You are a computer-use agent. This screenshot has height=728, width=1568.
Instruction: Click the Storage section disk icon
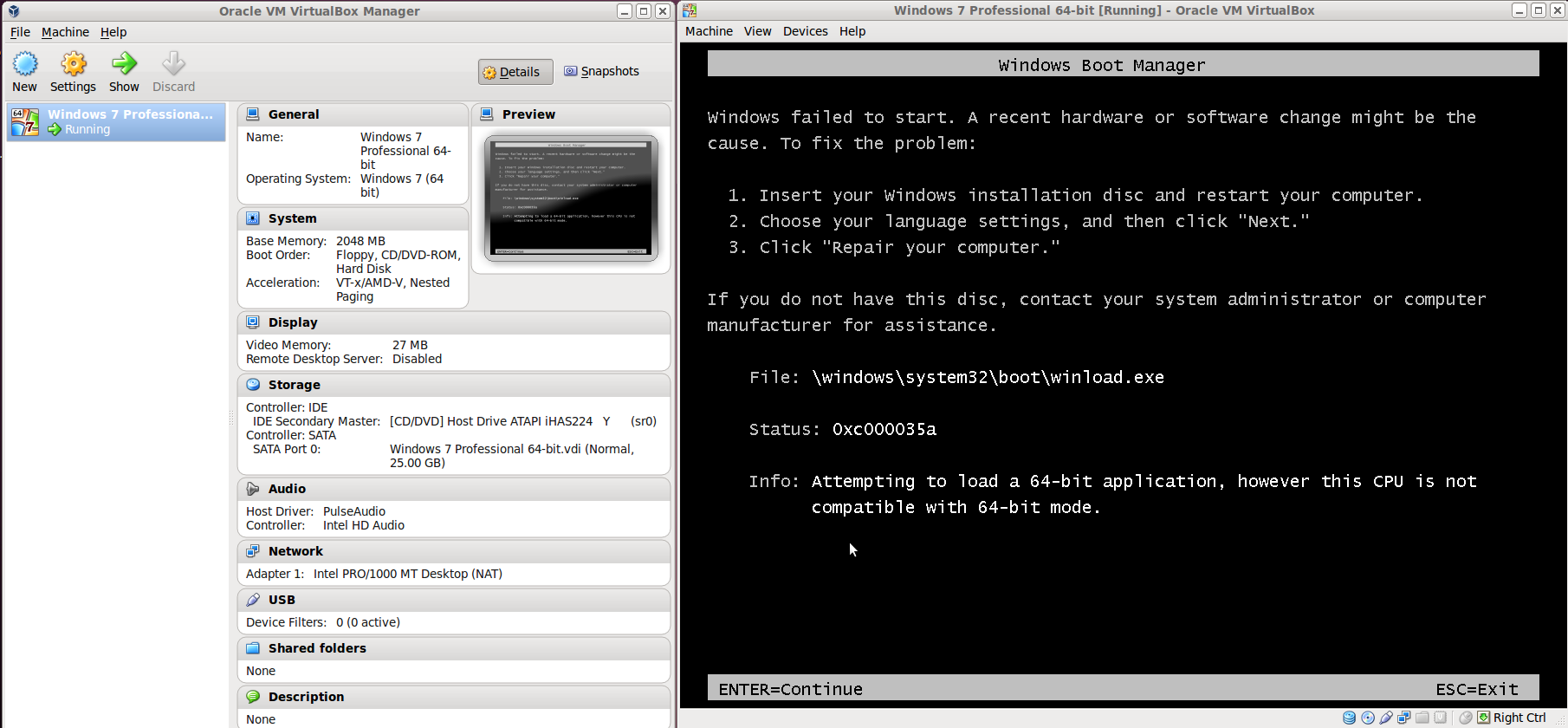coord(253,384)
